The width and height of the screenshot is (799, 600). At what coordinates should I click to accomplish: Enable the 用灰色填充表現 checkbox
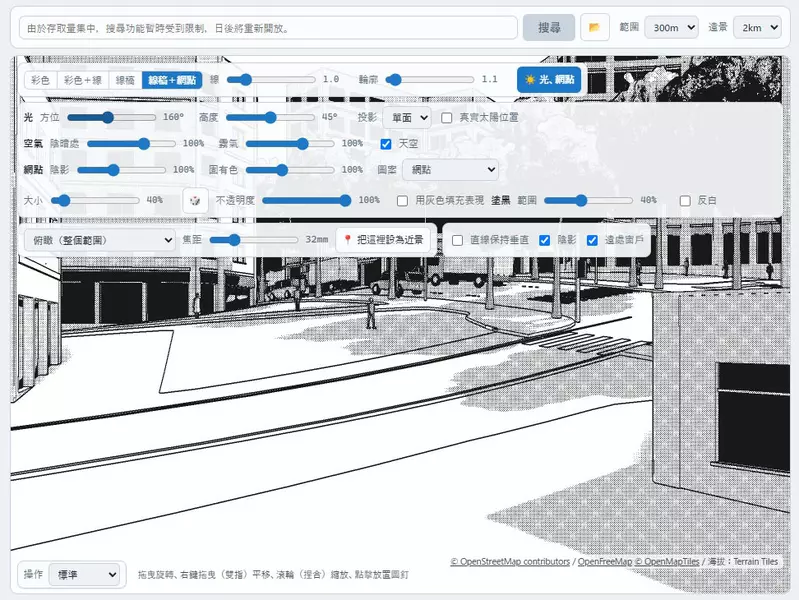tap(403, 200)
